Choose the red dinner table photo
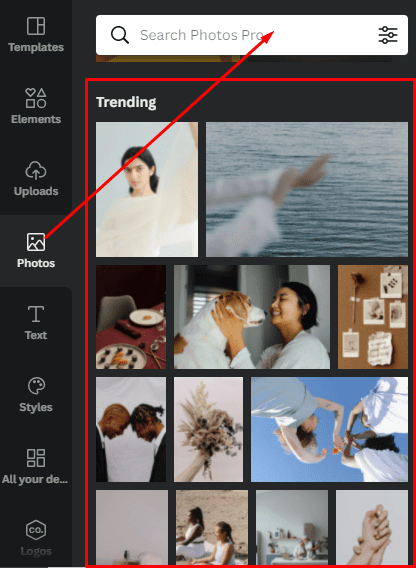The image size is (416, 568). pos(131,317)
